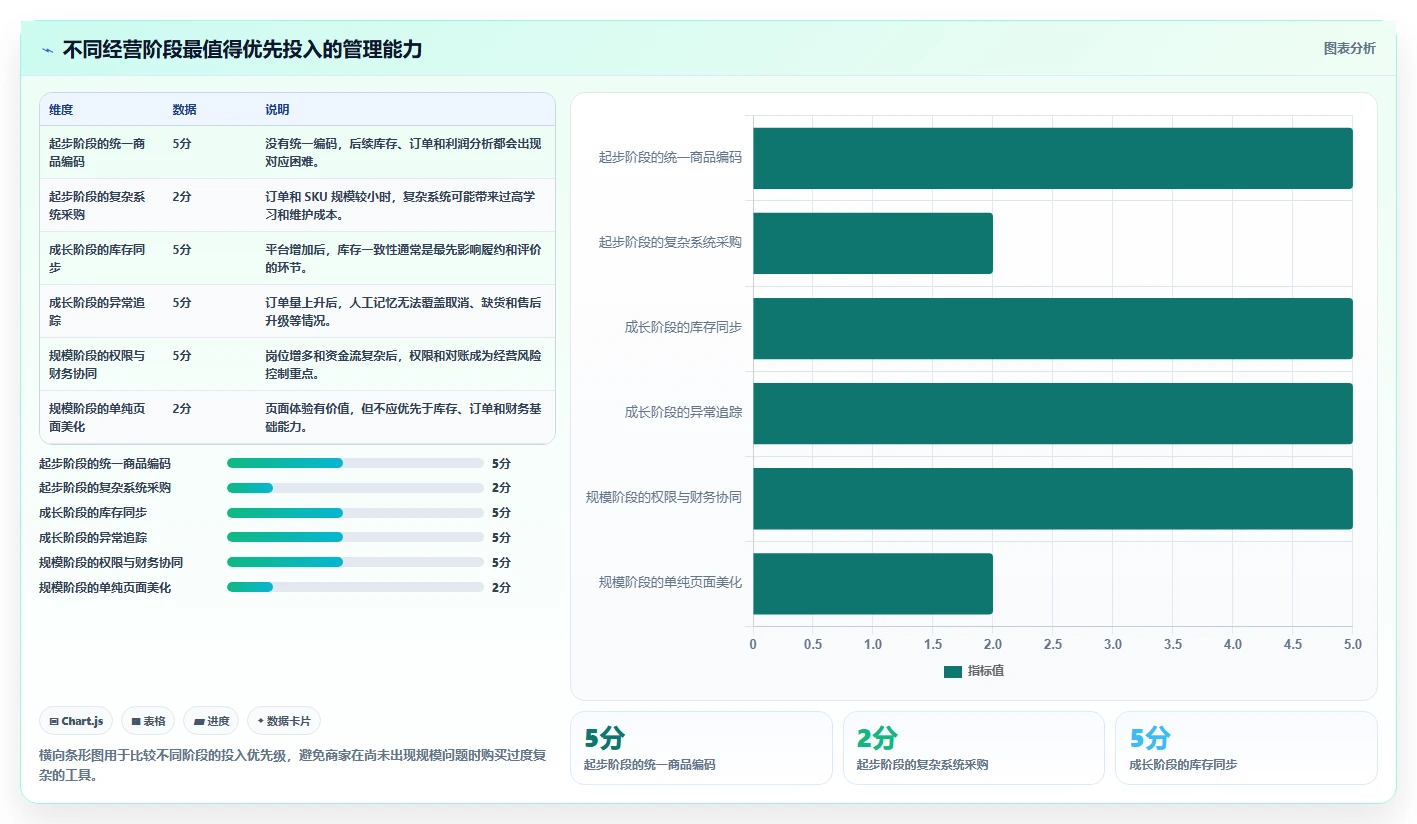Image resolution: width=1417 pixels, height=824 pixels.
Task: Click the 成长阶段的异常追踪 progress bar
Action: tap(355, 537)
